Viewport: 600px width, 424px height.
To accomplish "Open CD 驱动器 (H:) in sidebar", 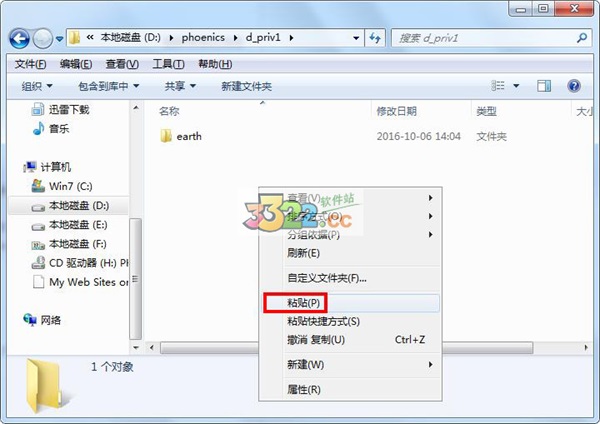I will click(x=80, y=263).
